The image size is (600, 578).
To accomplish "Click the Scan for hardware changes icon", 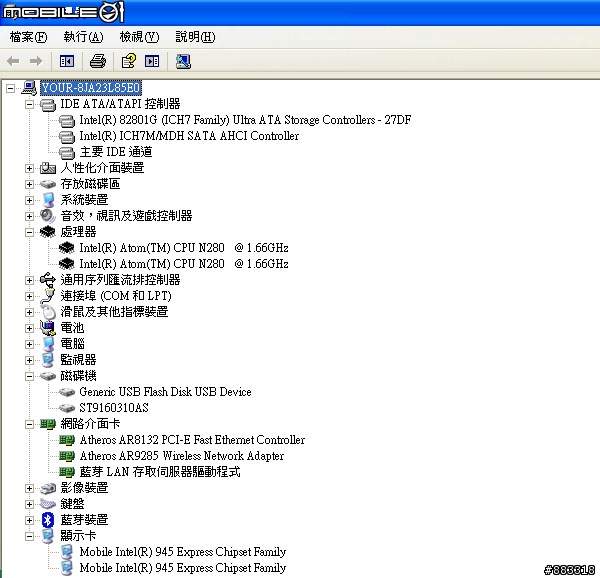I will [x=183, y=61].
